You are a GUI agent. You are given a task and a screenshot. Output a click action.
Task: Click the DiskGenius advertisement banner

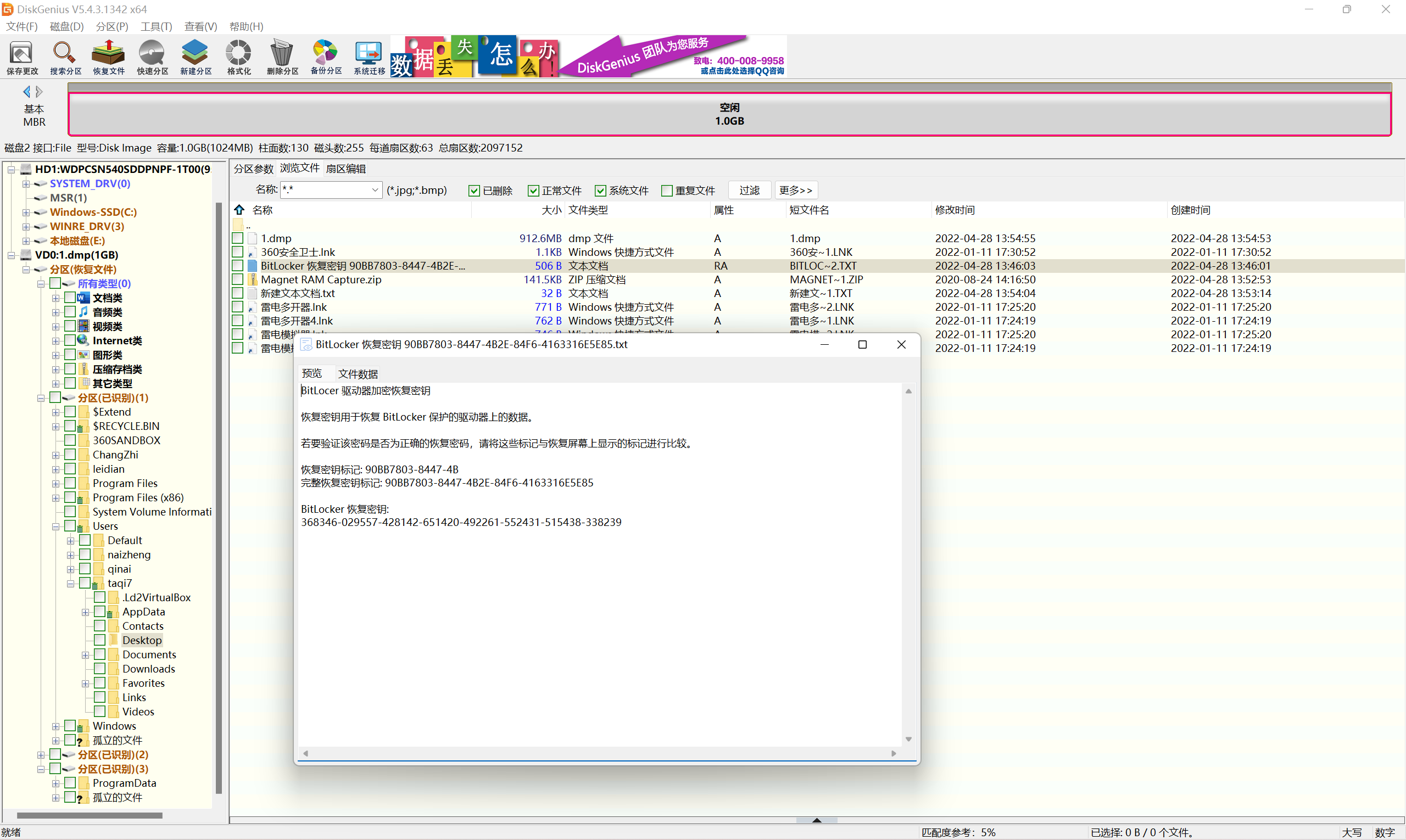point(588,55)
